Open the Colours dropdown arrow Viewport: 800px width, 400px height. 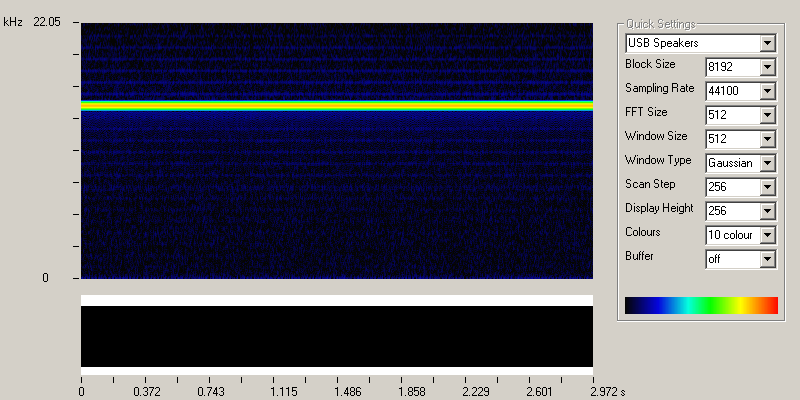pos(767,235)
